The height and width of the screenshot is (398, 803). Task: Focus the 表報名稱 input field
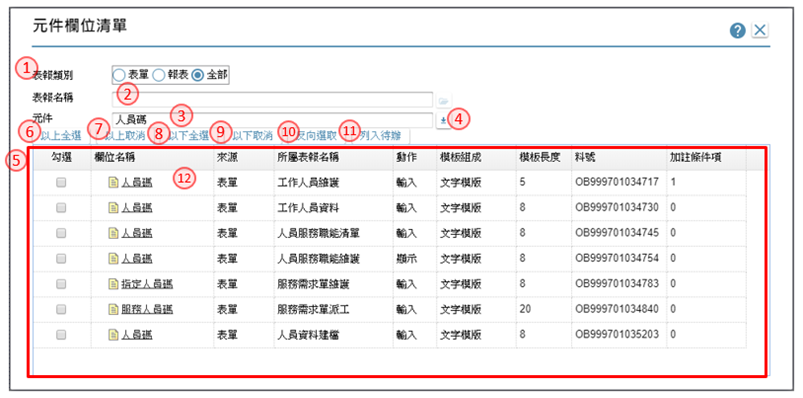[272, 100]
